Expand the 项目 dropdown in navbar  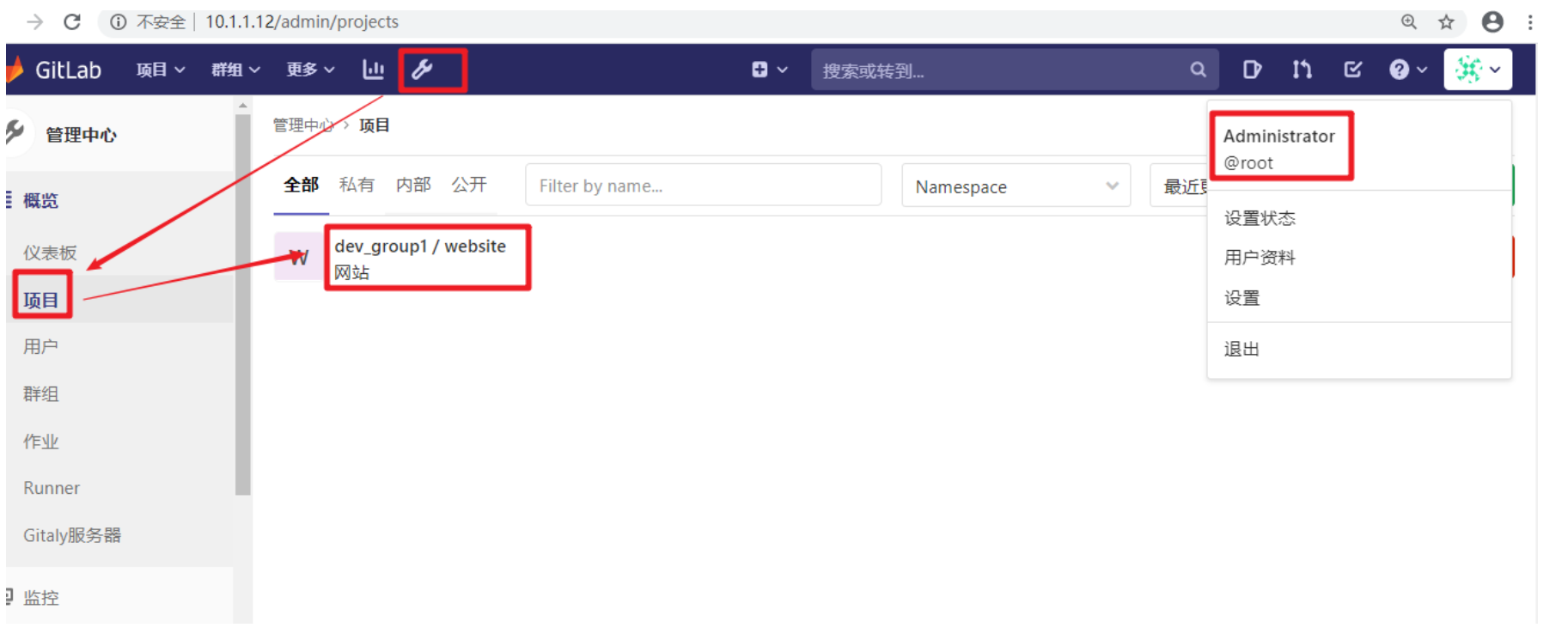tap(161, 70)
